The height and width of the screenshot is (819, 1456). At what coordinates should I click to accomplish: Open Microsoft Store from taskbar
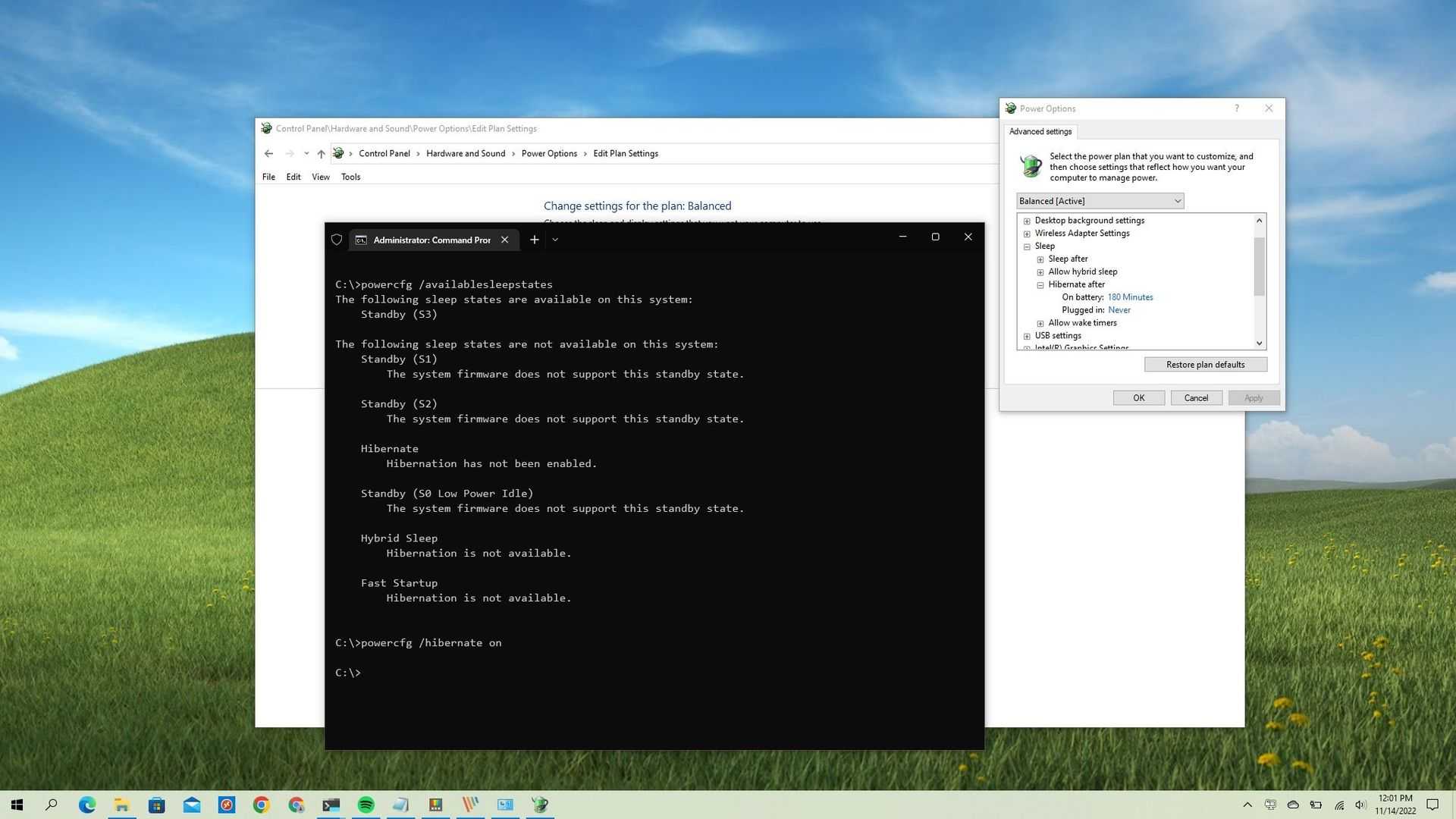point(157,805)
